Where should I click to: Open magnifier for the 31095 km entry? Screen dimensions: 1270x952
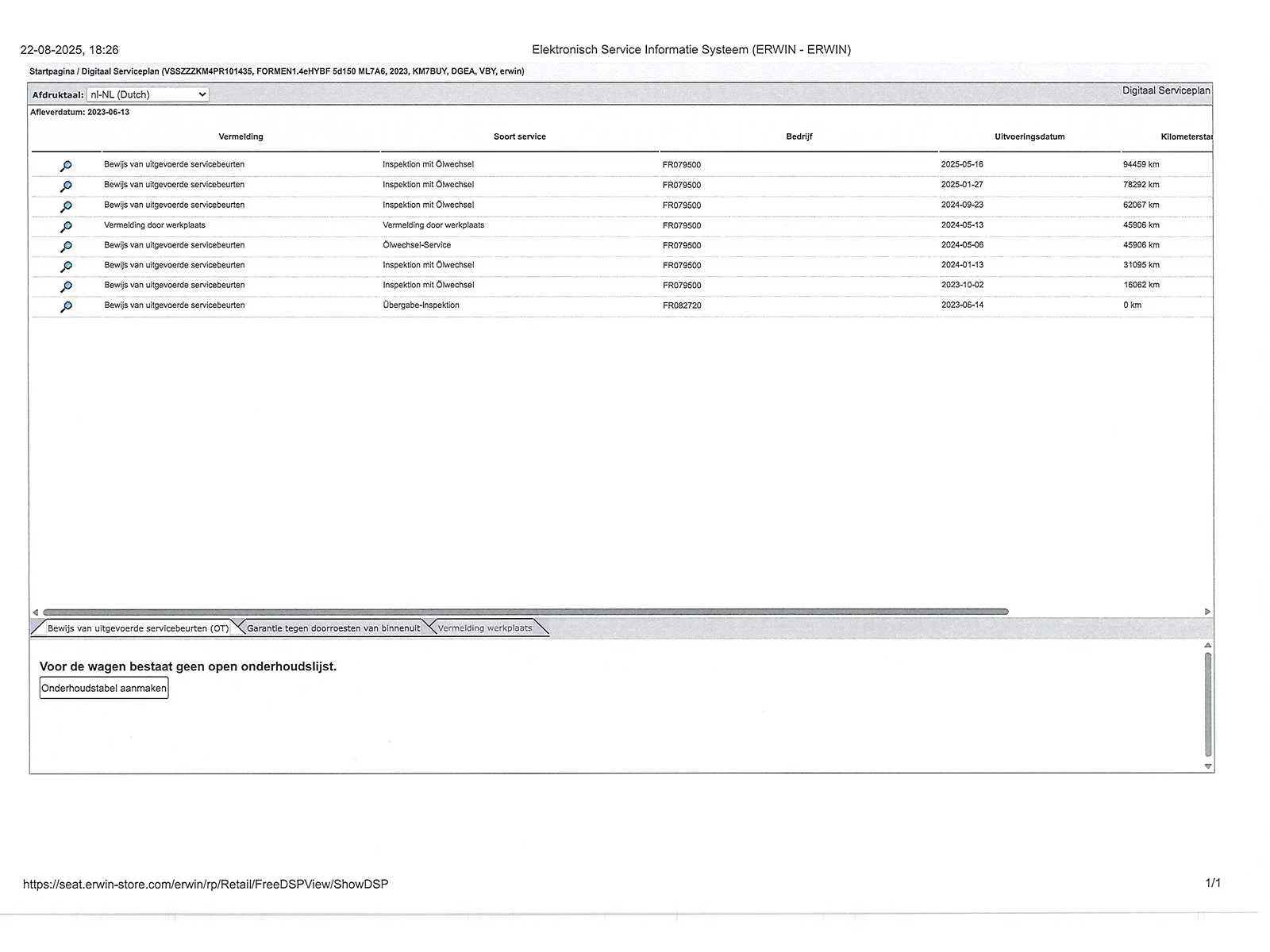coord(66,267)
